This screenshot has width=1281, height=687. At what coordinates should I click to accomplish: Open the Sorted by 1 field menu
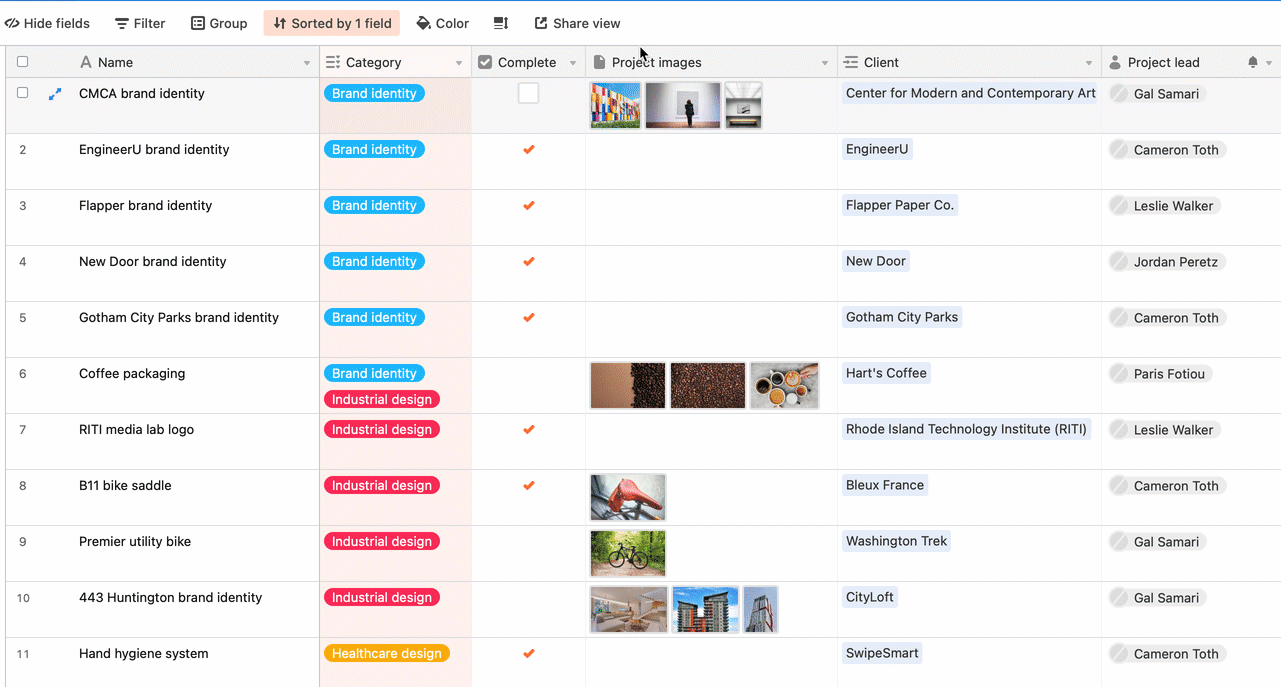pyautogui.click(x=331, y=23)
